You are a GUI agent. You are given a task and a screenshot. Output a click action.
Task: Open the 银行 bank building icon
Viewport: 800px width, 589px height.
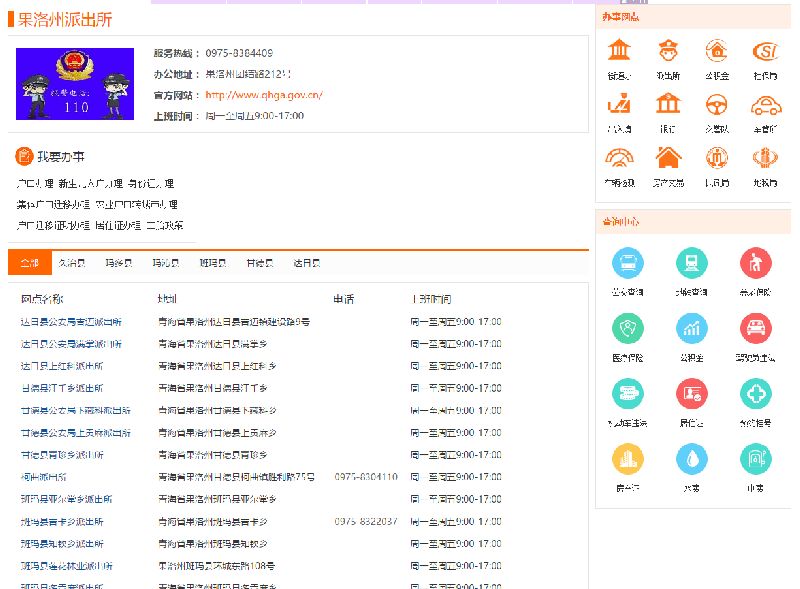click(x=668, y=105)
